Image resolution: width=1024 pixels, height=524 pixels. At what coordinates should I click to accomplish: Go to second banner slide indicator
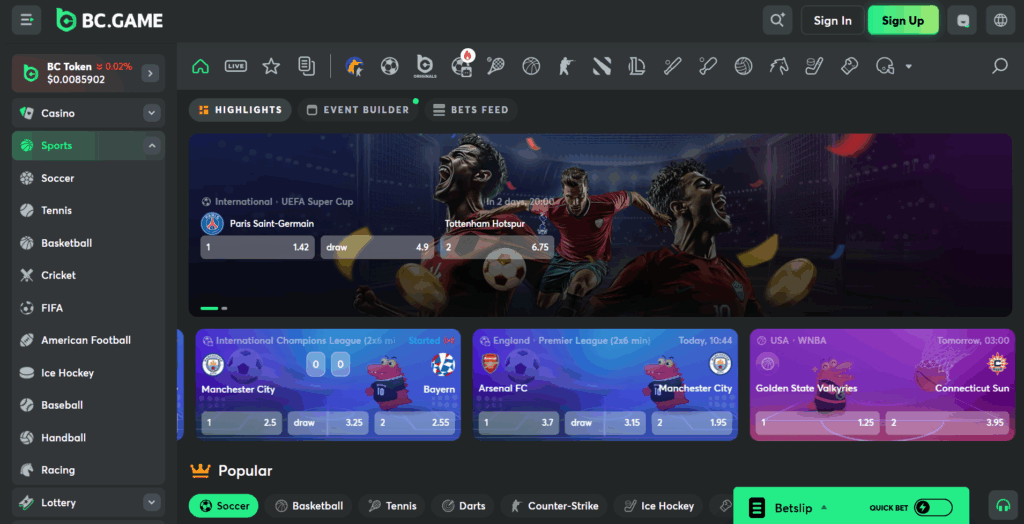click(x=225, y=308)
